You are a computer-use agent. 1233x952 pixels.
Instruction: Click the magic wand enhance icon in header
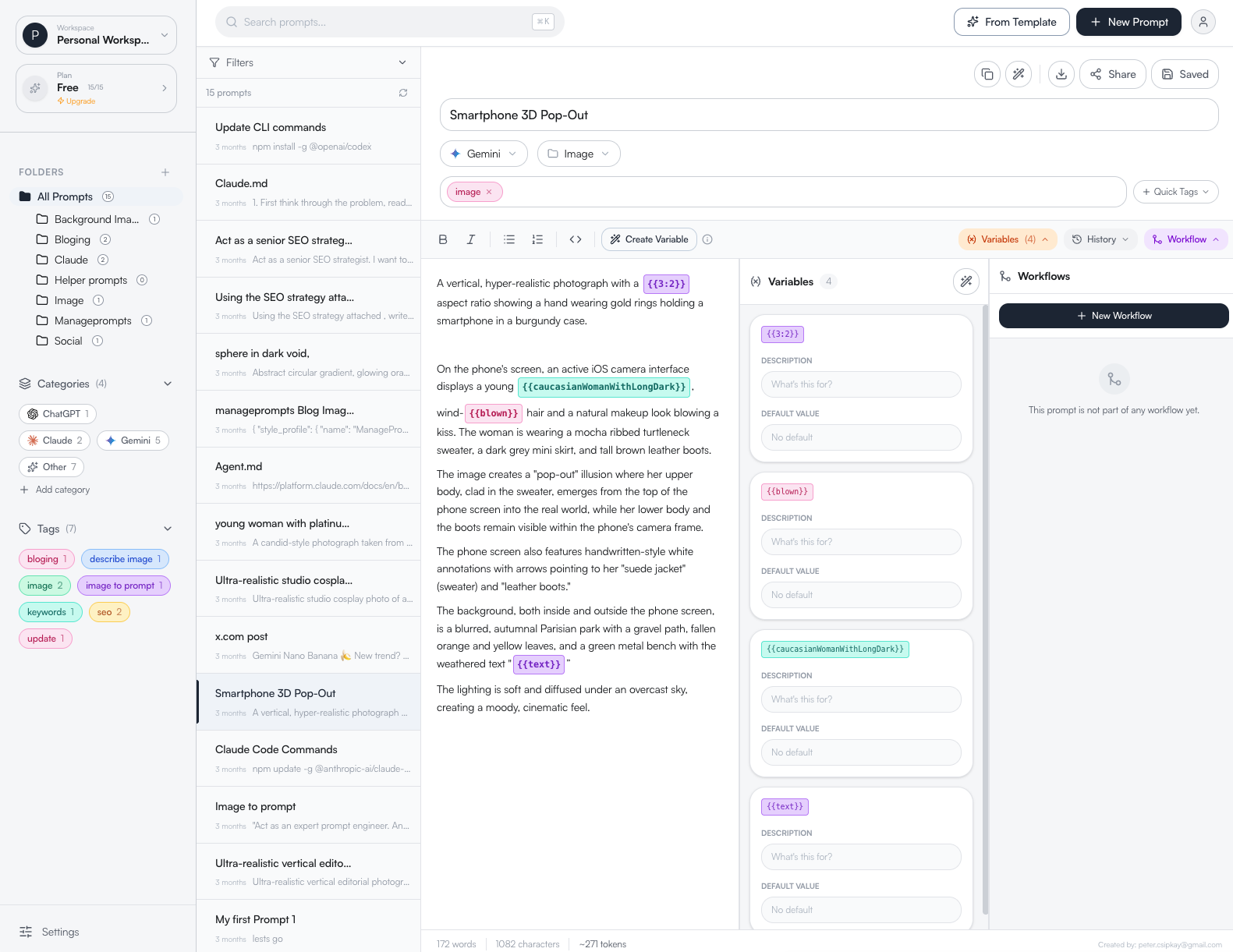1019,74
